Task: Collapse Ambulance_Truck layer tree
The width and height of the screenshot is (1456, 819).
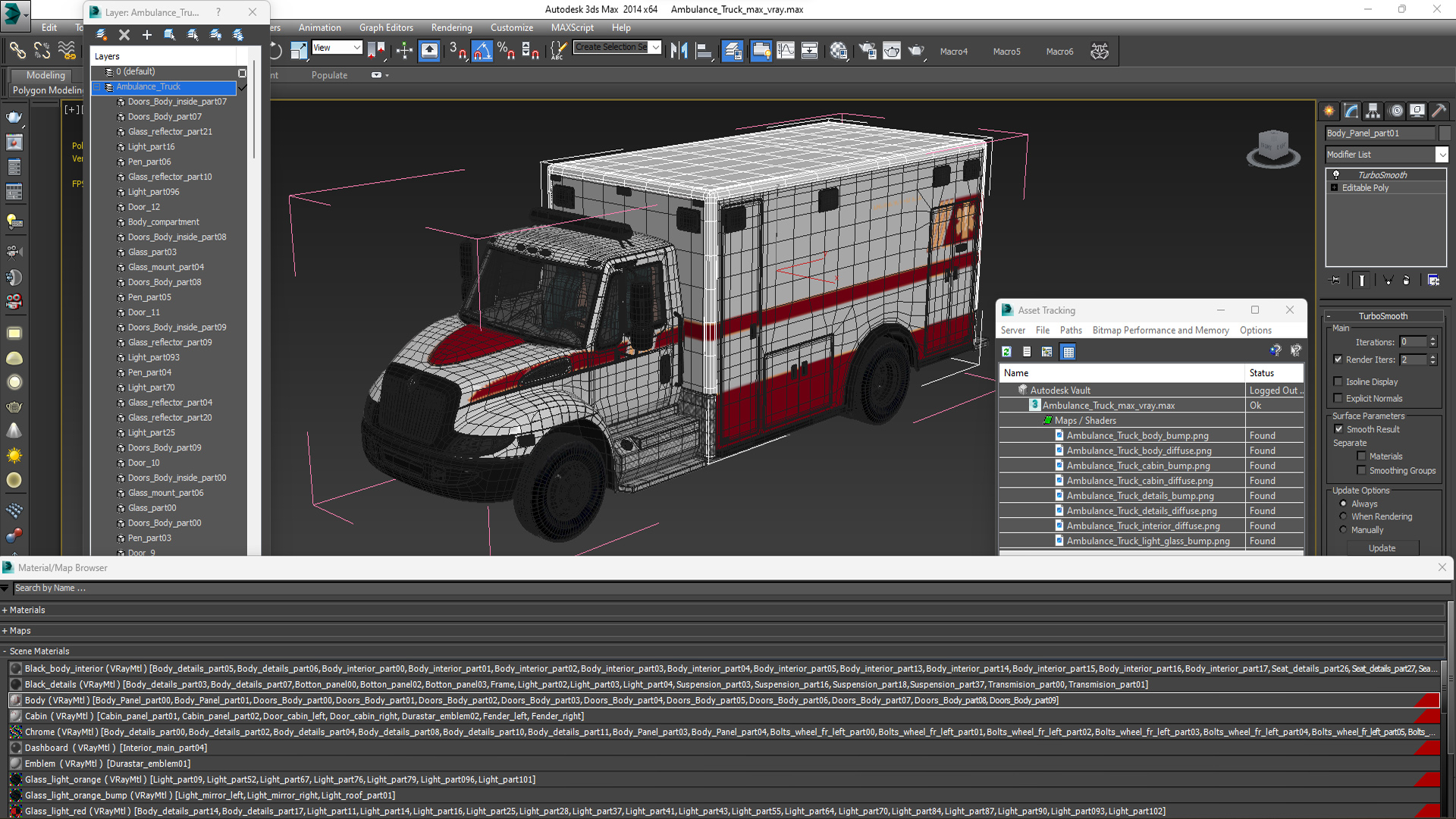Action: point(97,87)
